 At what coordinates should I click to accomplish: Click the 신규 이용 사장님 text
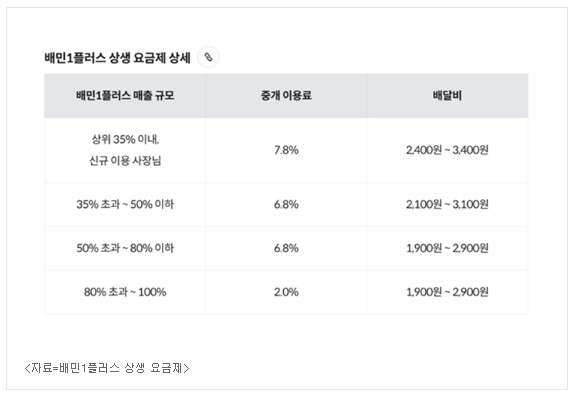[125, 161]
